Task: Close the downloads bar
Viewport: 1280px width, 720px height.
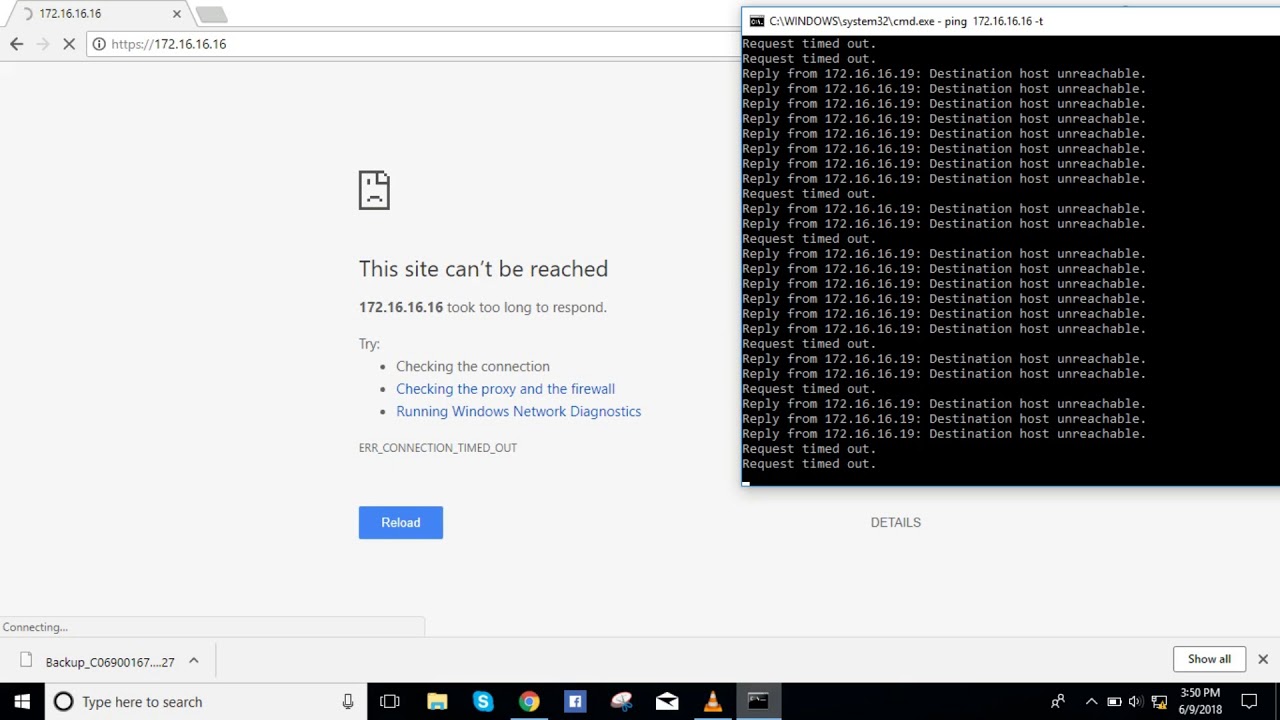Action: [1263, 659]
